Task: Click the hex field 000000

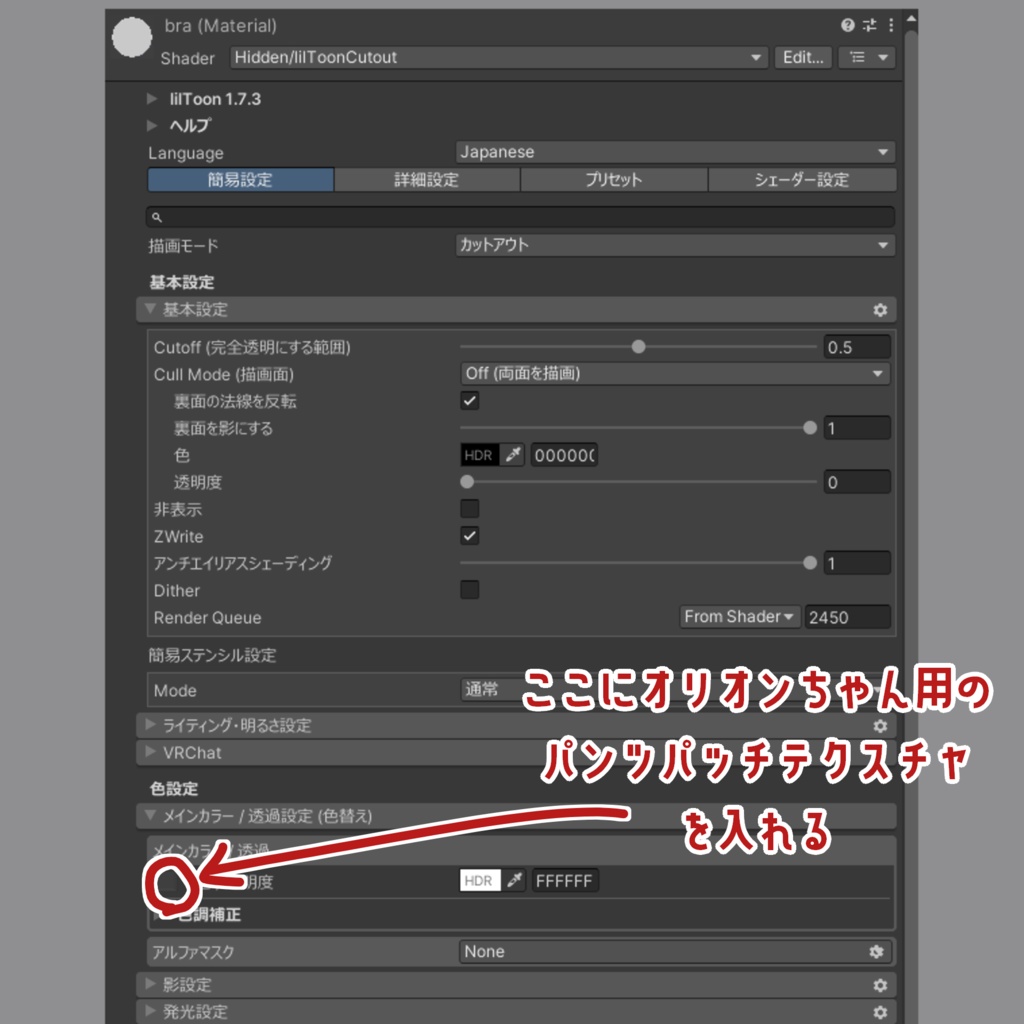Action: click(564, 455)
